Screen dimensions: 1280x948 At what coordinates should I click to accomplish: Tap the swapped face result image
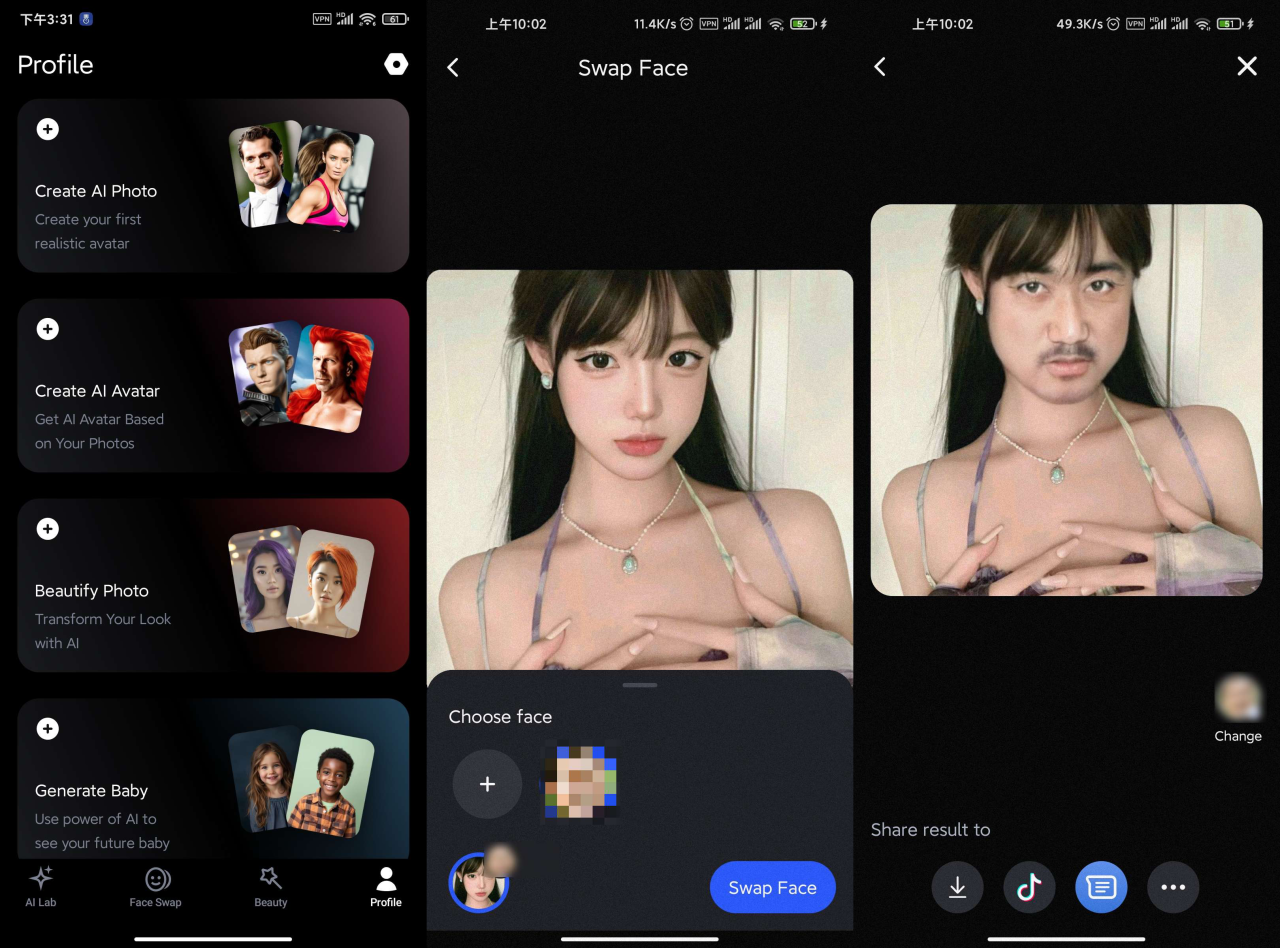pos(1066,400)
